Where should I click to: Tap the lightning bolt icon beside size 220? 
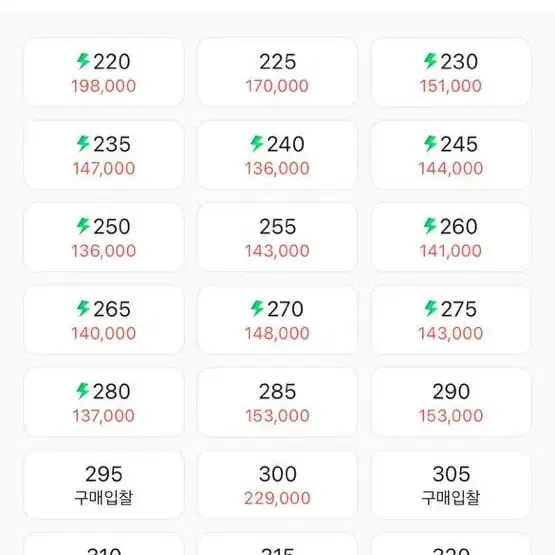tap(84, 61)
